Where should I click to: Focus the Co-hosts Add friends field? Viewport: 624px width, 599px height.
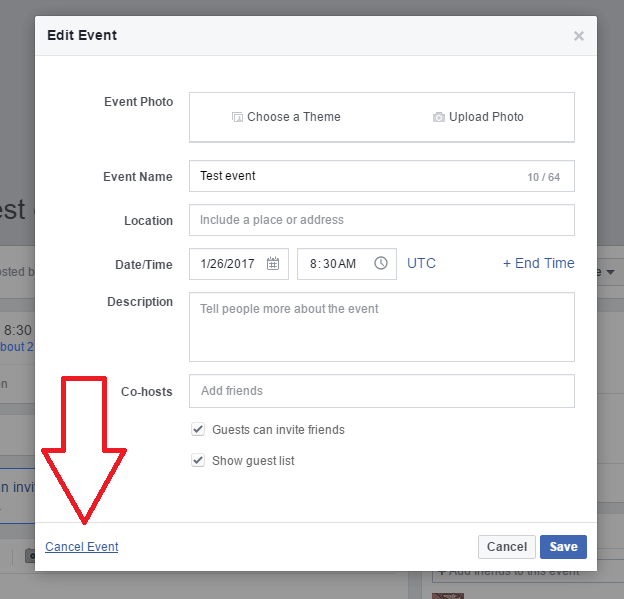pos(381,391)
